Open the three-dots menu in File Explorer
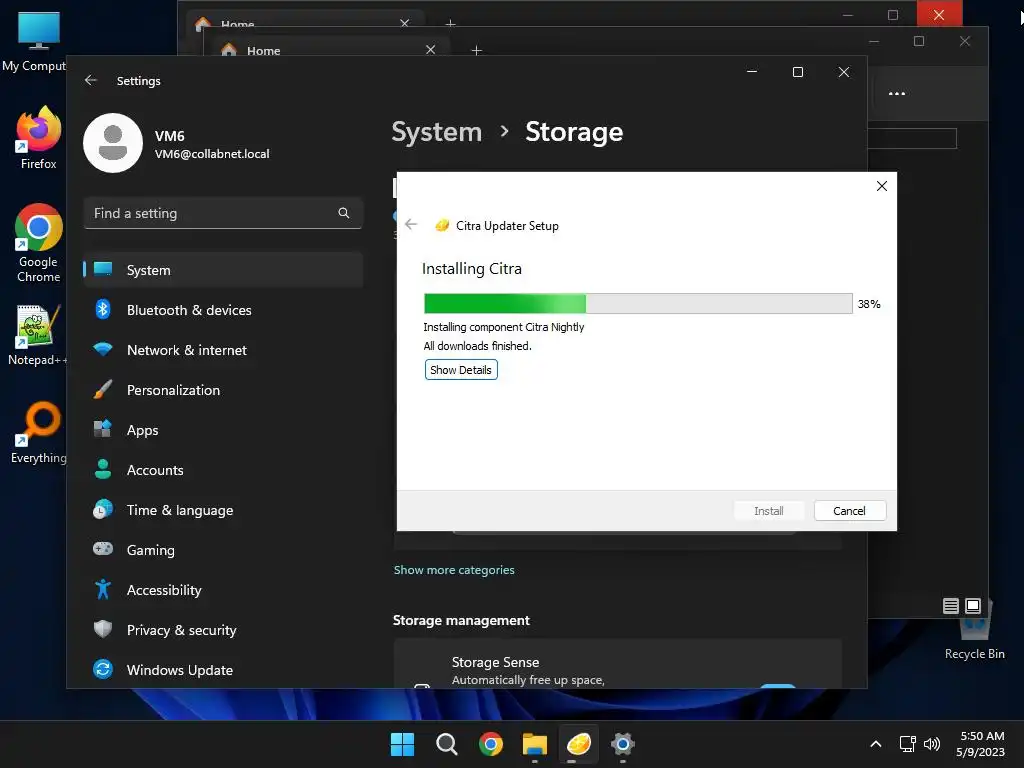Screen dimensions: 1024x768 (x=897, y=93)
